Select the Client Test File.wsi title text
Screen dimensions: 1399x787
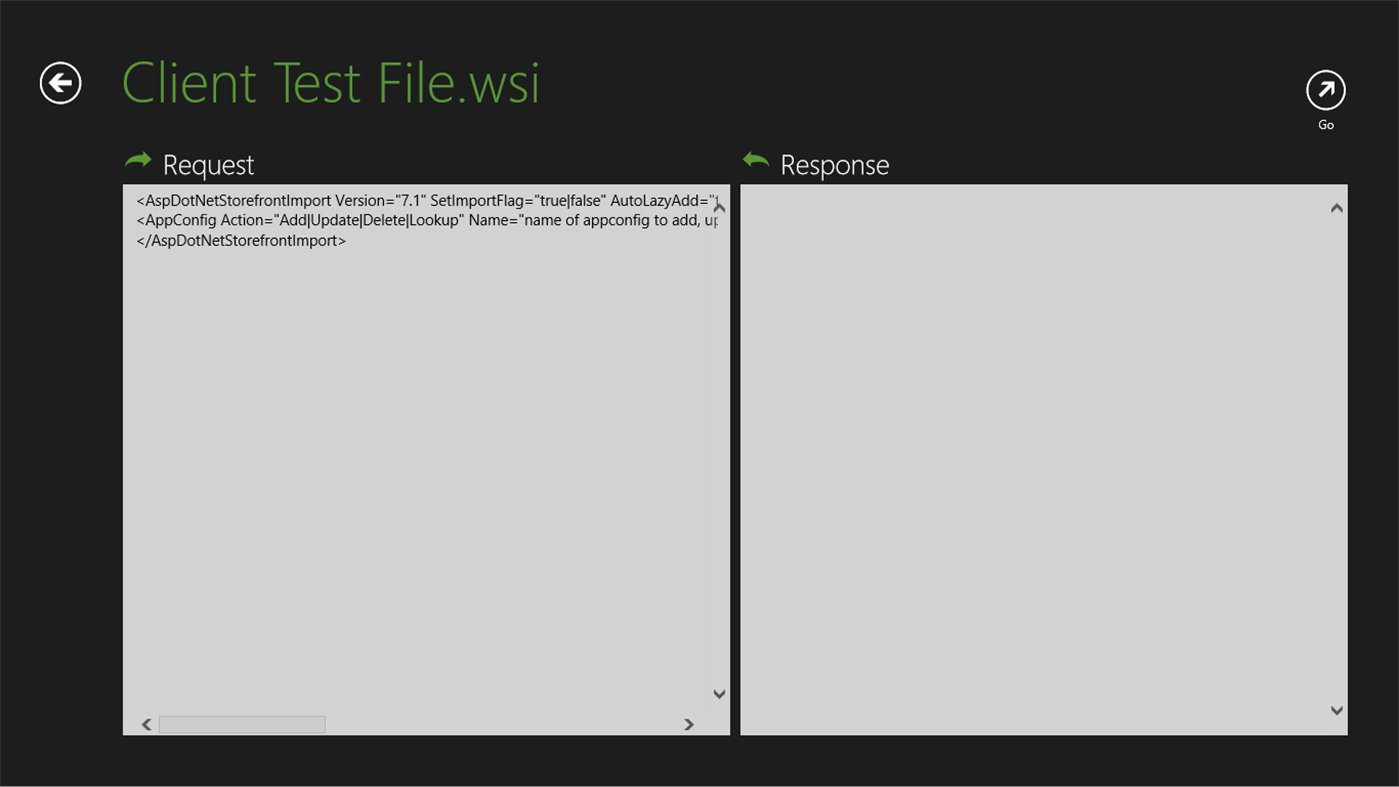(330, 82)
